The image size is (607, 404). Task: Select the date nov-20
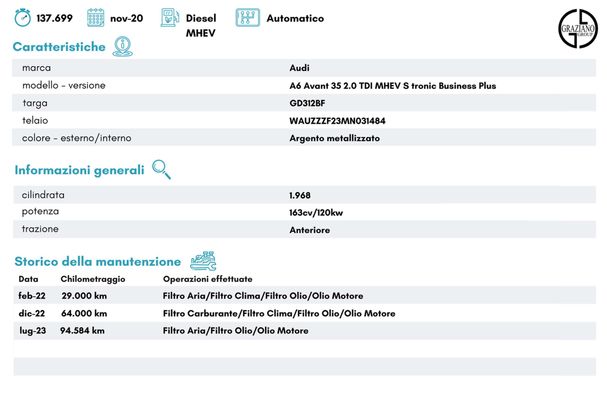[127, 18]
